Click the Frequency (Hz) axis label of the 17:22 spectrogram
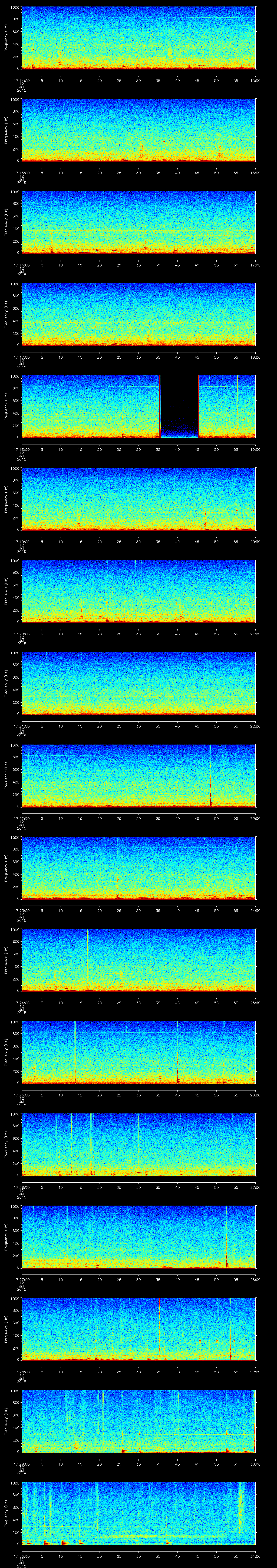 coord(7,775)
